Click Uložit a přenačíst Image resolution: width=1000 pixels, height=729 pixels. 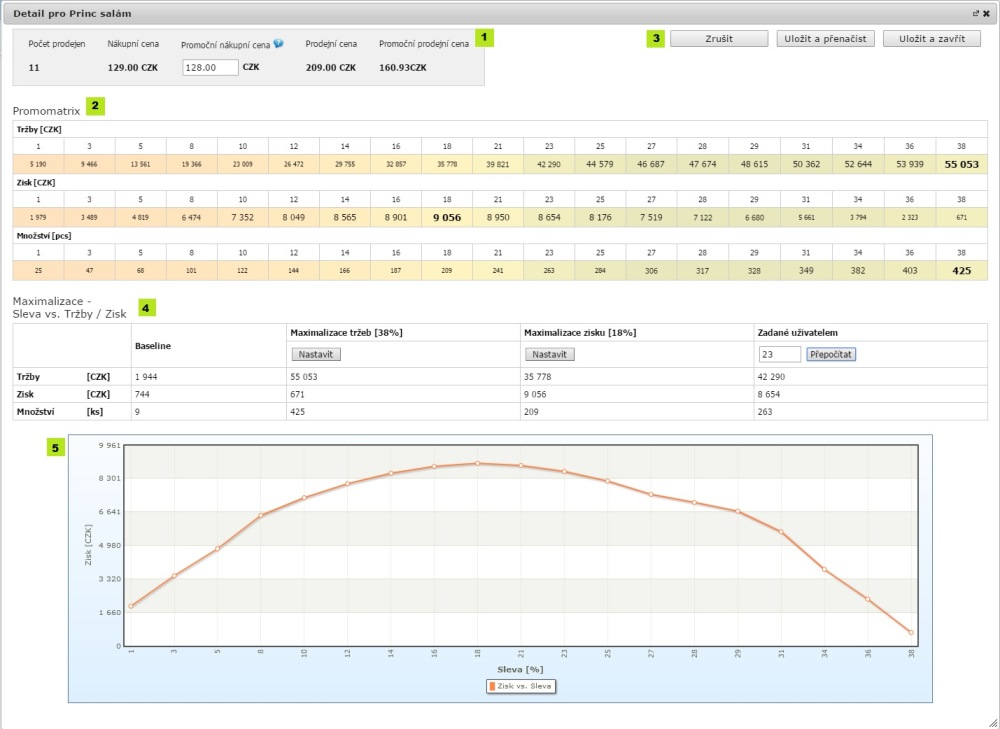[x=826, y=38]
